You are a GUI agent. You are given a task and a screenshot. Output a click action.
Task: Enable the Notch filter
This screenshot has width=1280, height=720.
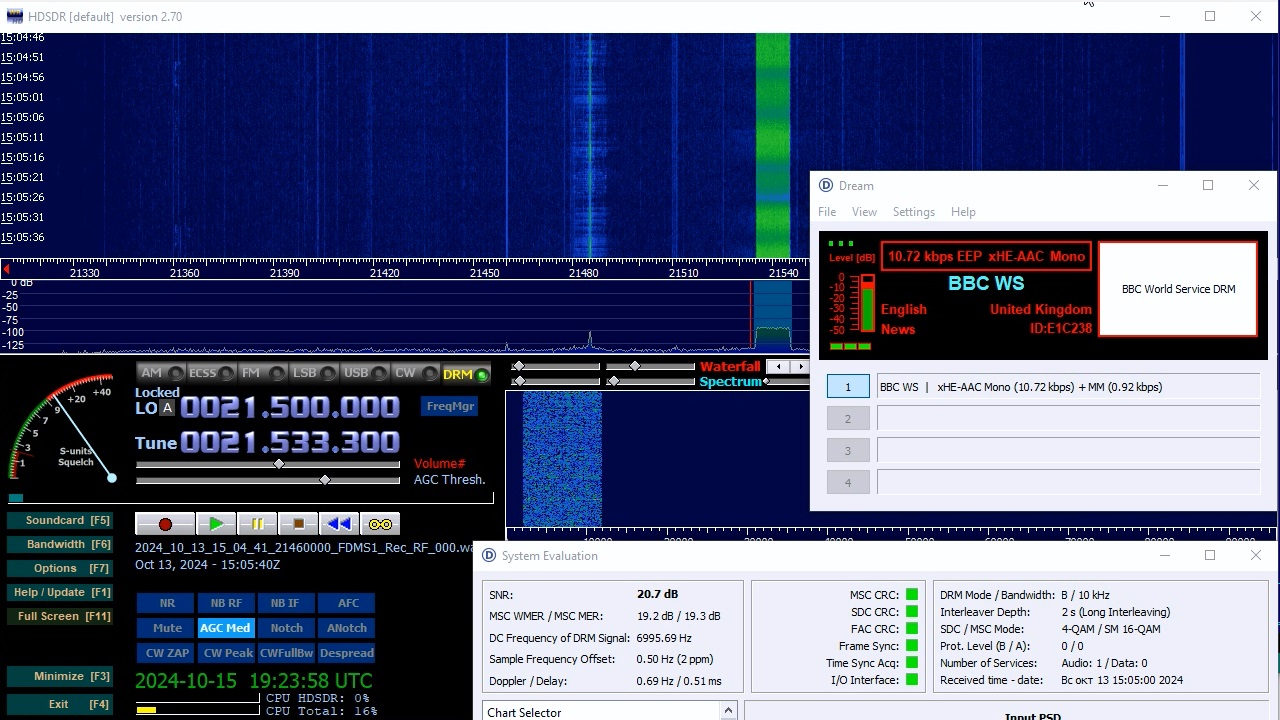point(286,628)
